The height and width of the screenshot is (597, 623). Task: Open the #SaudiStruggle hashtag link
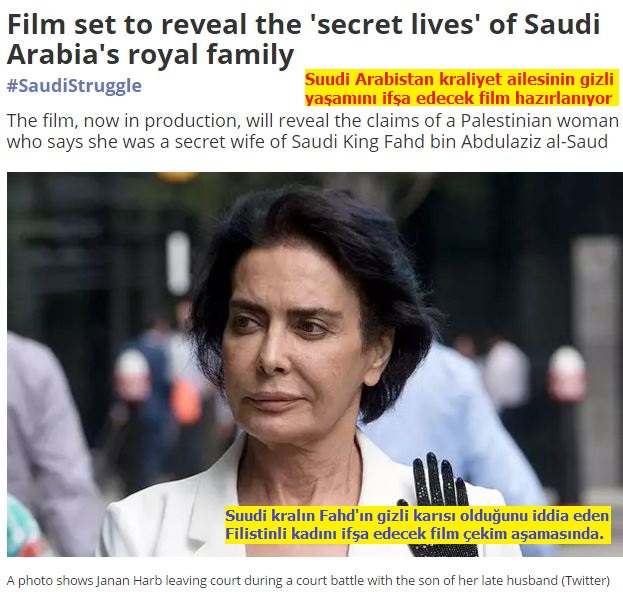pos(74,86)
